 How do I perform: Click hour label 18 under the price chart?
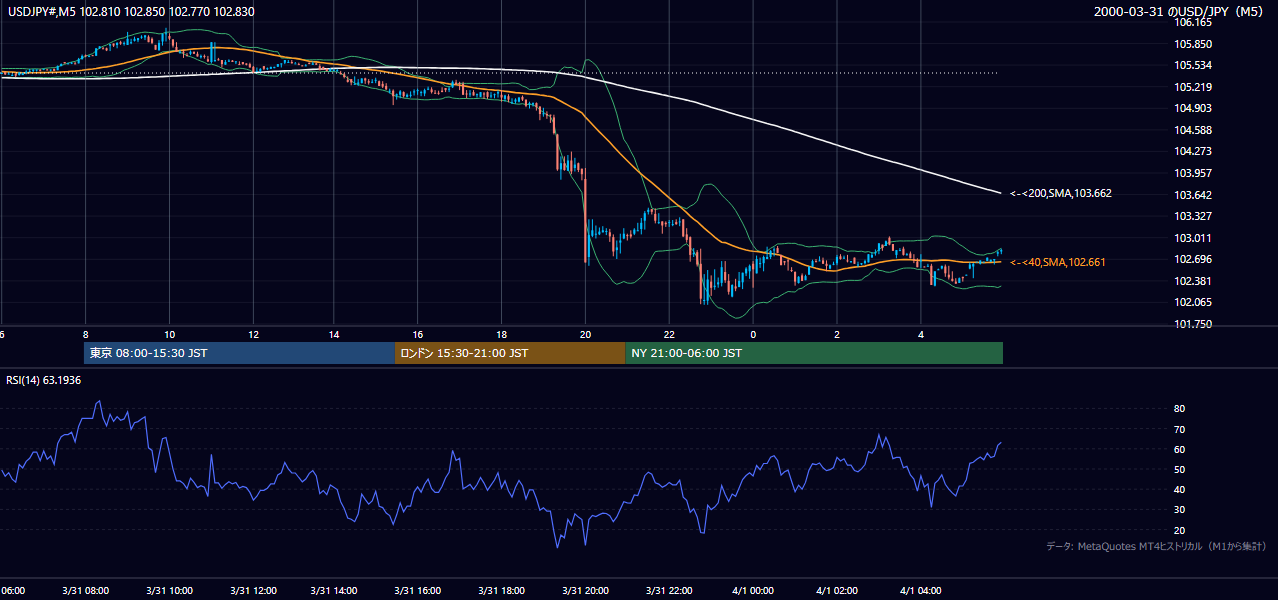pyautogui.click(x=502, y=335)
